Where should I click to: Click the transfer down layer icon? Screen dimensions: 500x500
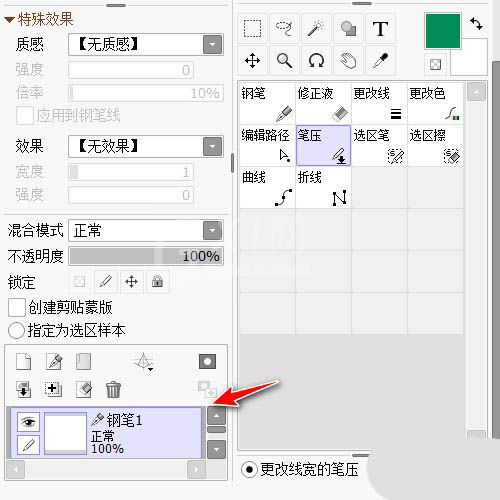click(23, 389)
